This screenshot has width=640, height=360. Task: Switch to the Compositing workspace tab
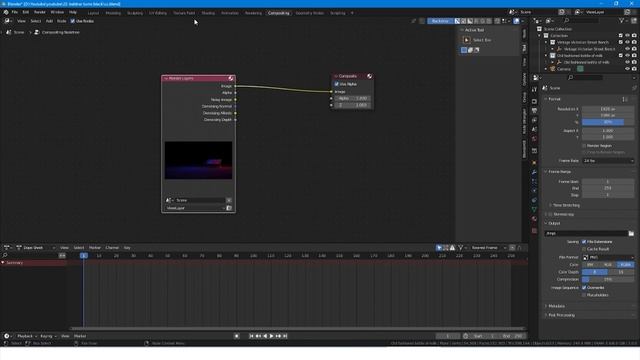279,13
